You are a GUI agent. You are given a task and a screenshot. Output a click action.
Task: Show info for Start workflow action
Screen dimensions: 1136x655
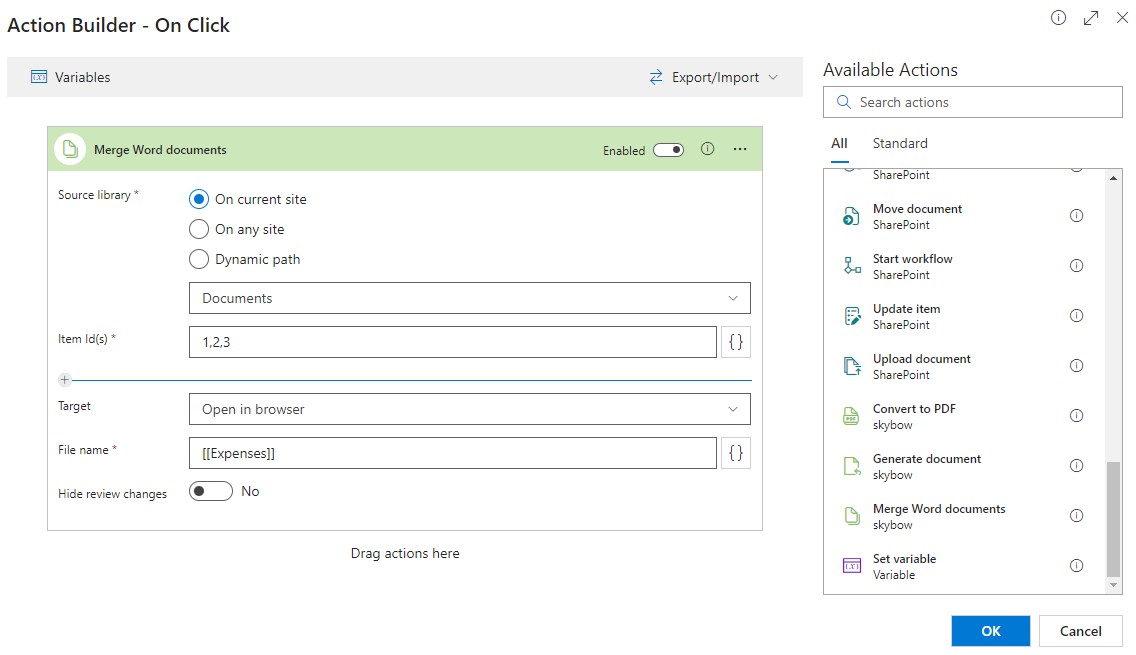click(x=1077, y=265)
